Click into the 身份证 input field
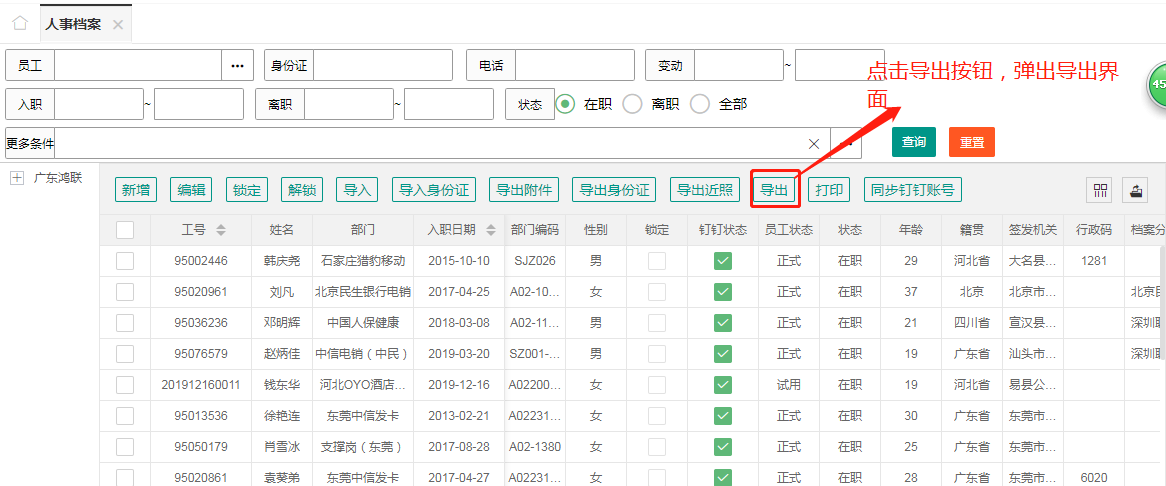Viewport: 1166px width, 486px height. click(x=384, y=66)
